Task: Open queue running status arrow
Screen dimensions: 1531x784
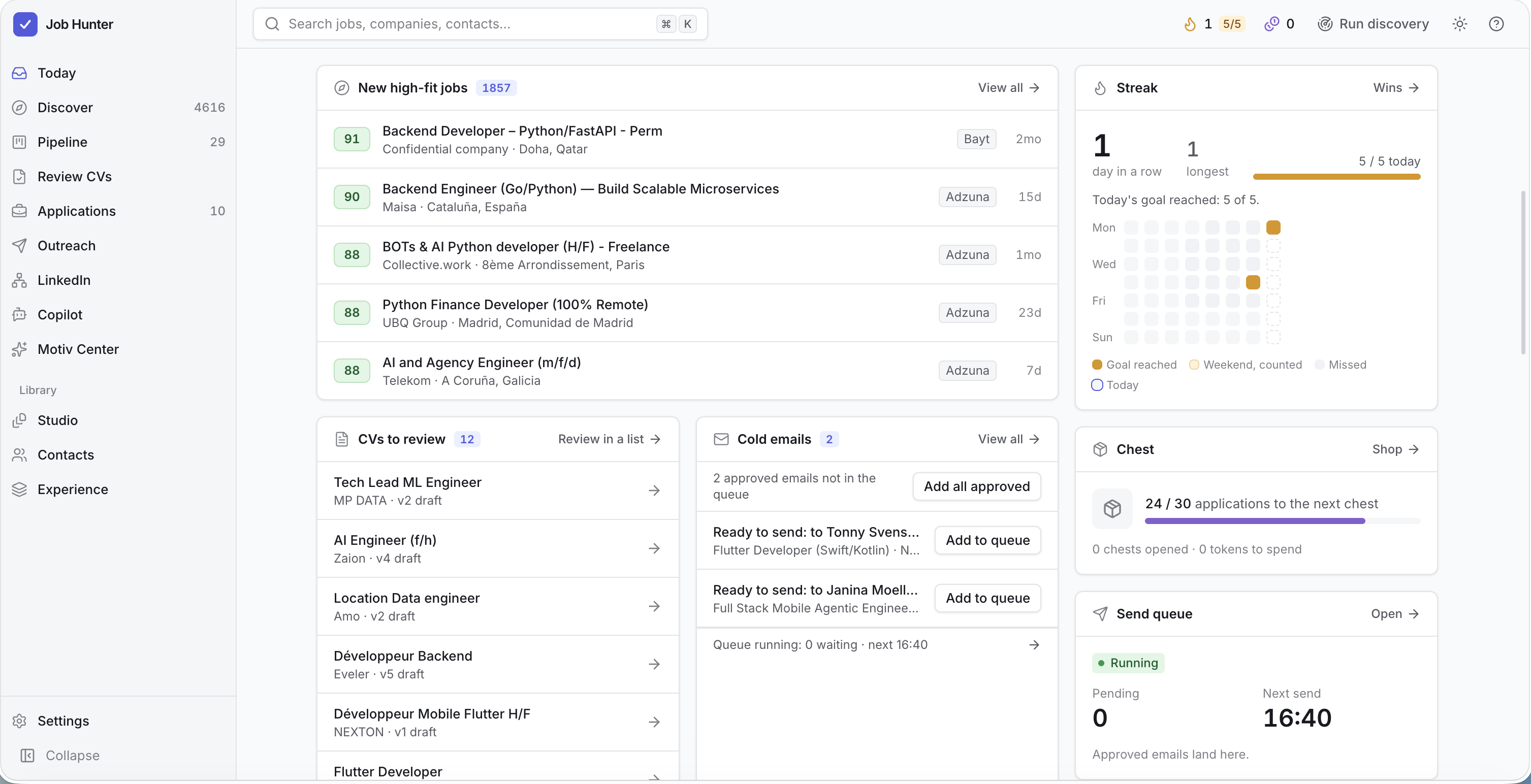Action: [1034, 644]
